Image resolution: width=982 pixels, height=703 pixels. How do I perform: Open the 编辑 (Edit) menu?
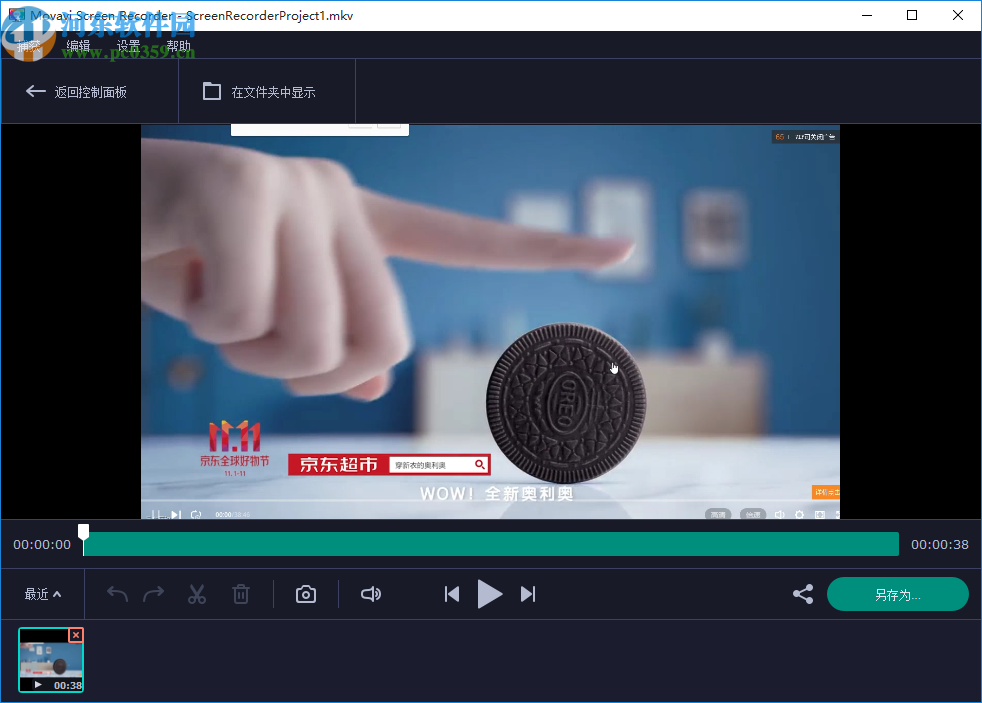pyautogui.click(x=77, y=45)
